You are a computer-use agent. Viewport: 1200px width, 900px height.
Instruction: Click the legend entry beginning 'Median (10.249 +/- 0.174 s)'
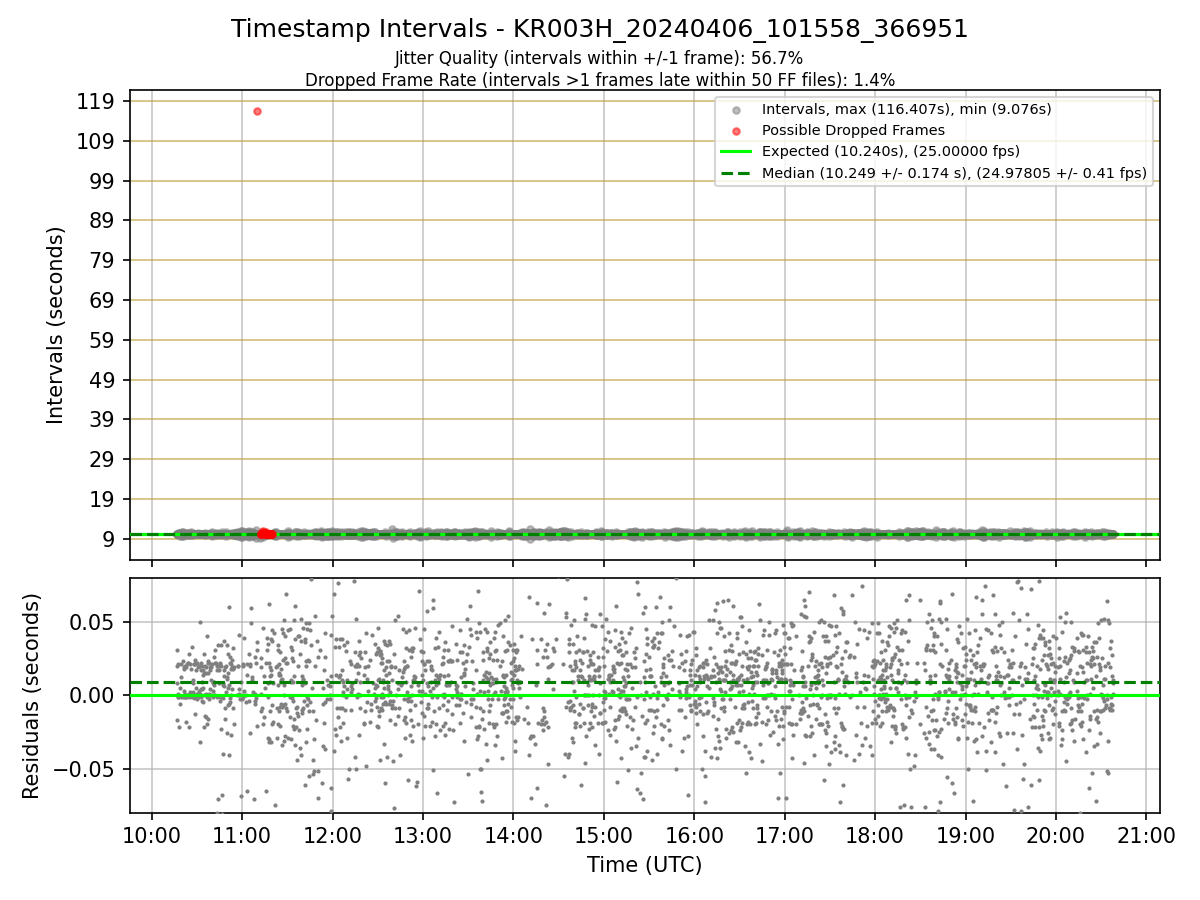(954, 172)
